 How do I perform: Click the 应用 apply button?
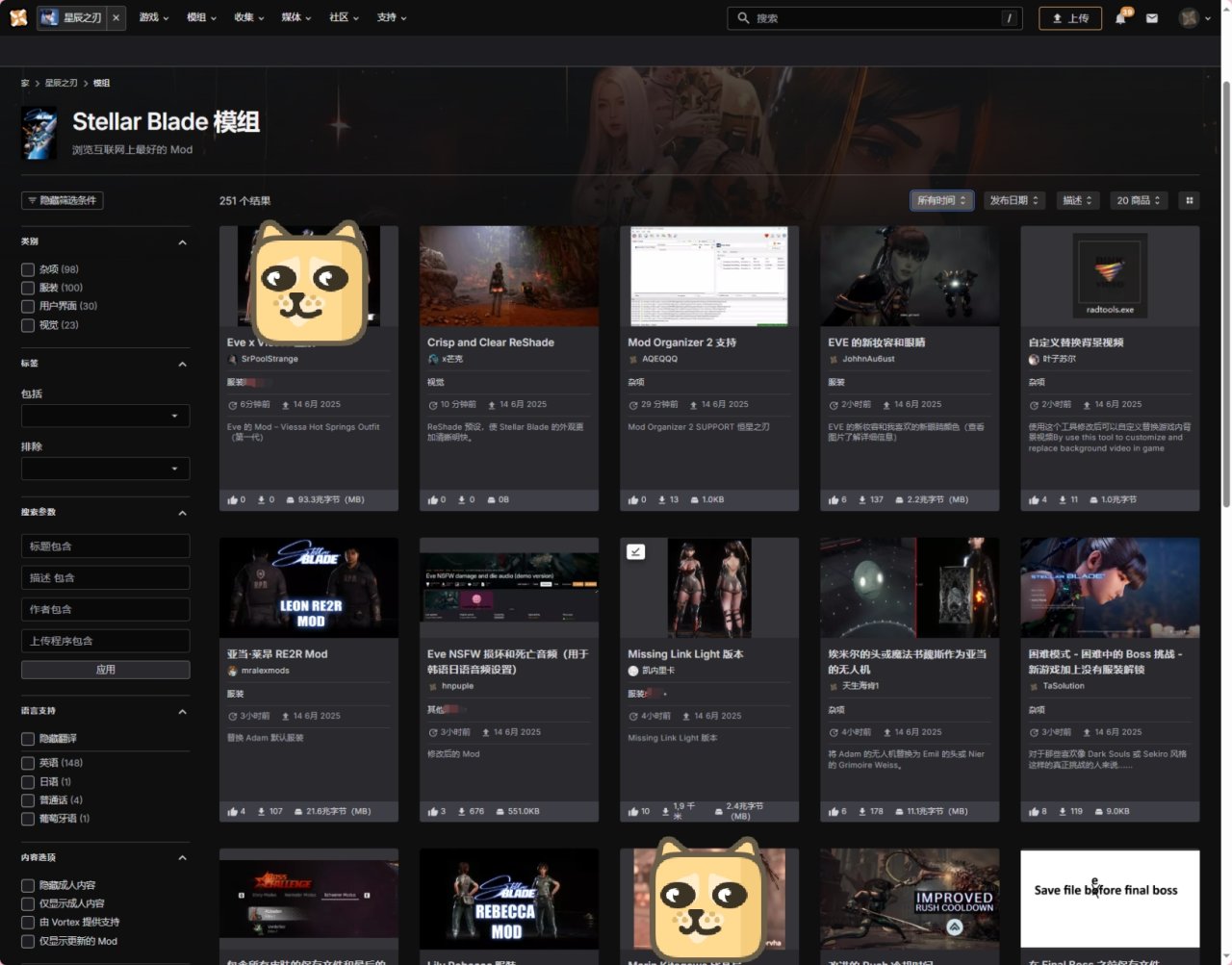[106, 670]
